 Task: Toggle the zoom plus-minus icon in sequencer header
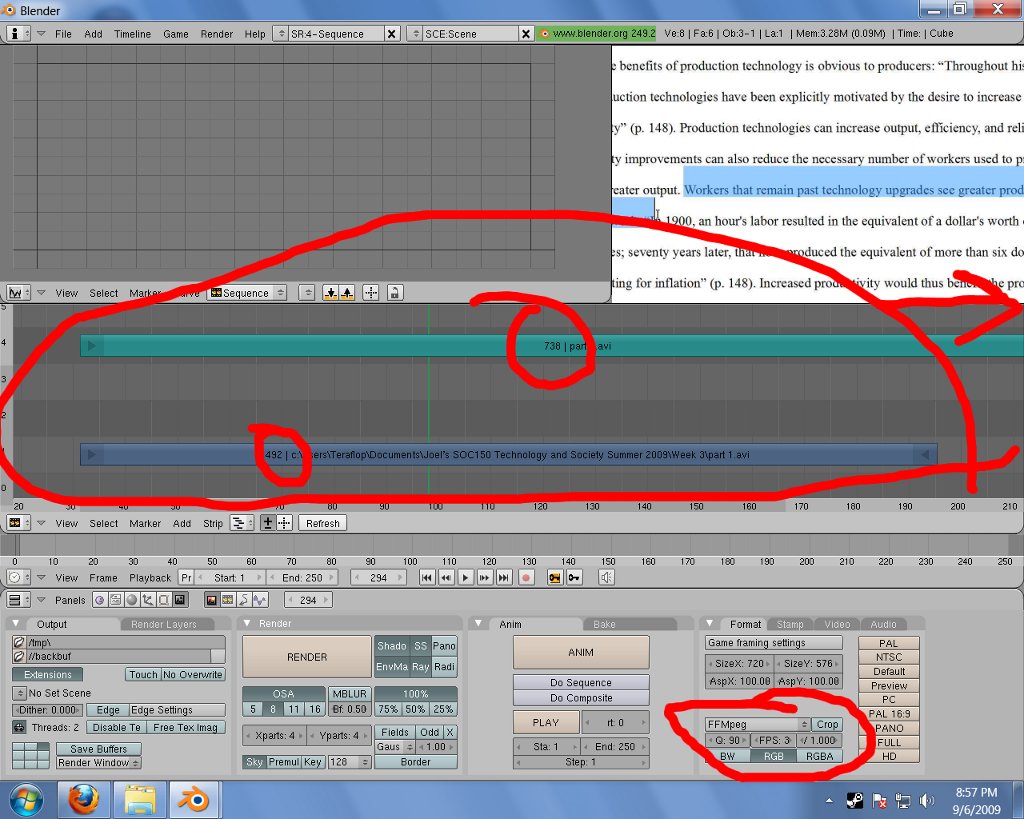(268, 523)
